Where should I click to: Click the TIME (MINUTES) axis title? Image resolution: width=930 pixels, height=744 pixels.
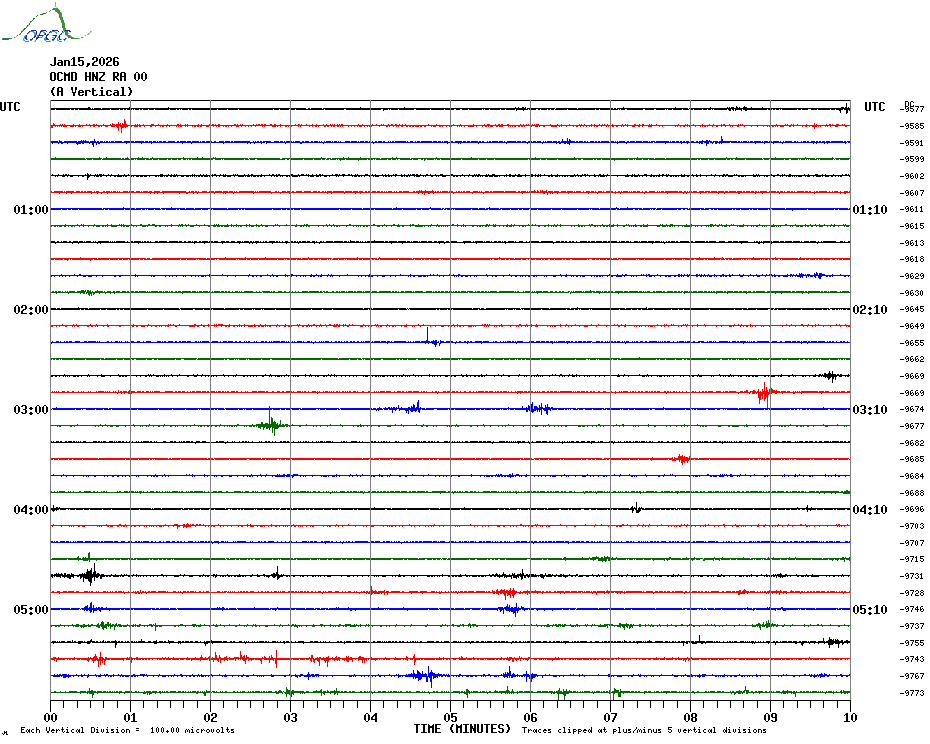[x=462, y=729]
